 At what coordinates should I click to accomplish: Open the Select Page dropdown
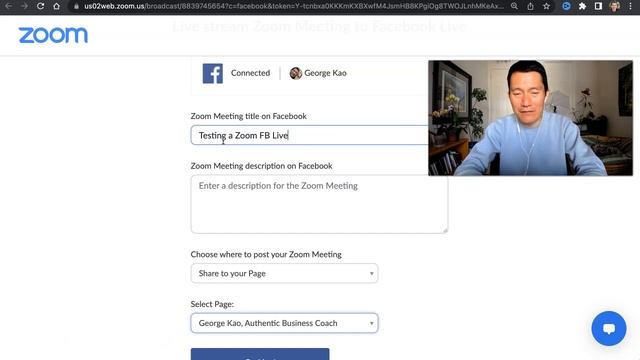[284, 323]
